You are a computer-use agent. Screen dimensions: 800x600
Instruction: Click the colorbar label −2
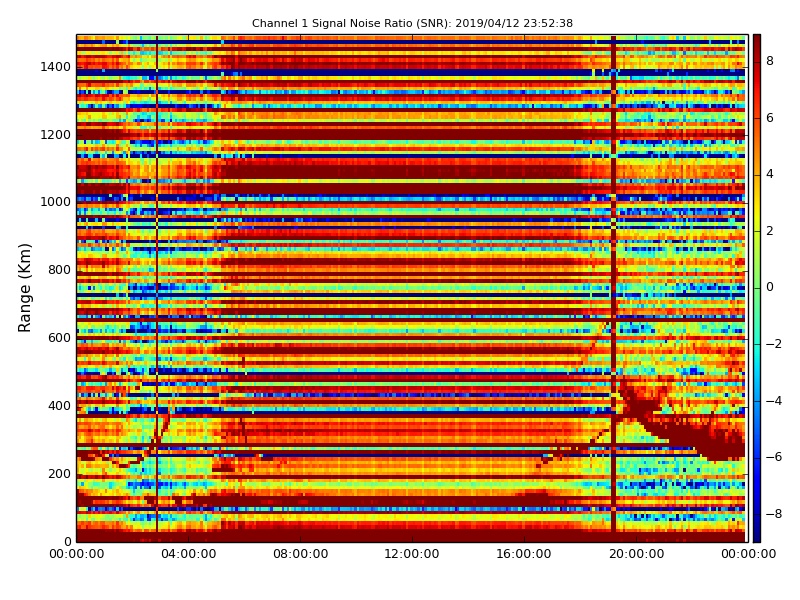coord(773,344)
